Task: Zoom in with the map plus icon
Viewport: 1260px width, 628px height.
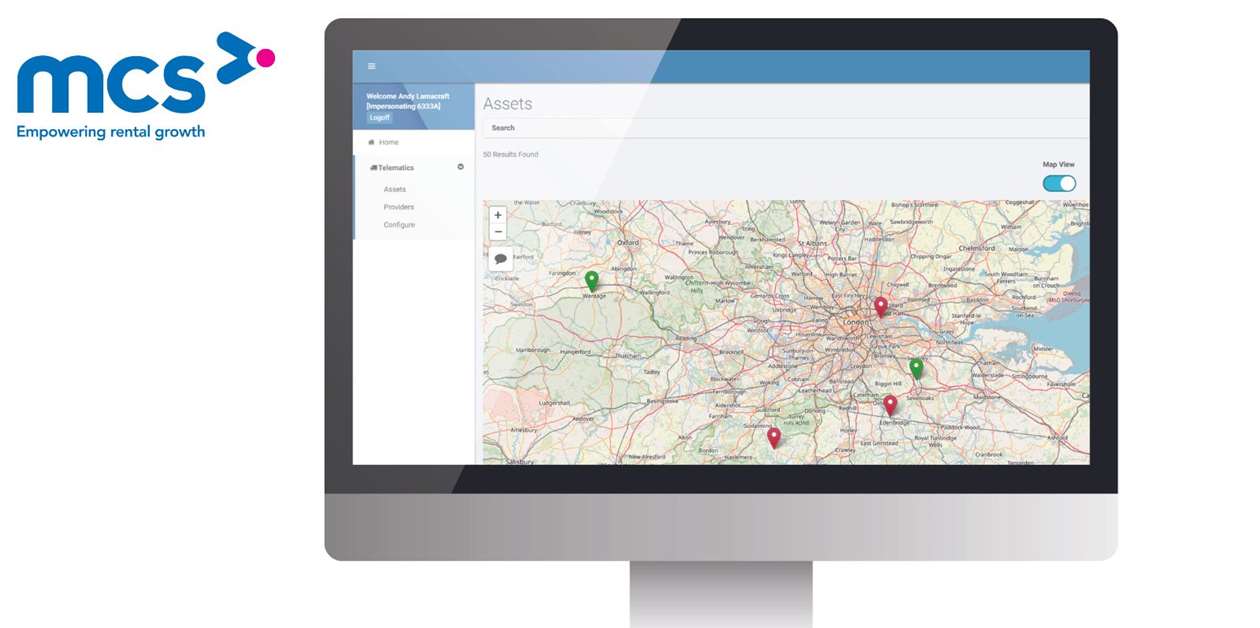Action: click(x=498, y=215)
